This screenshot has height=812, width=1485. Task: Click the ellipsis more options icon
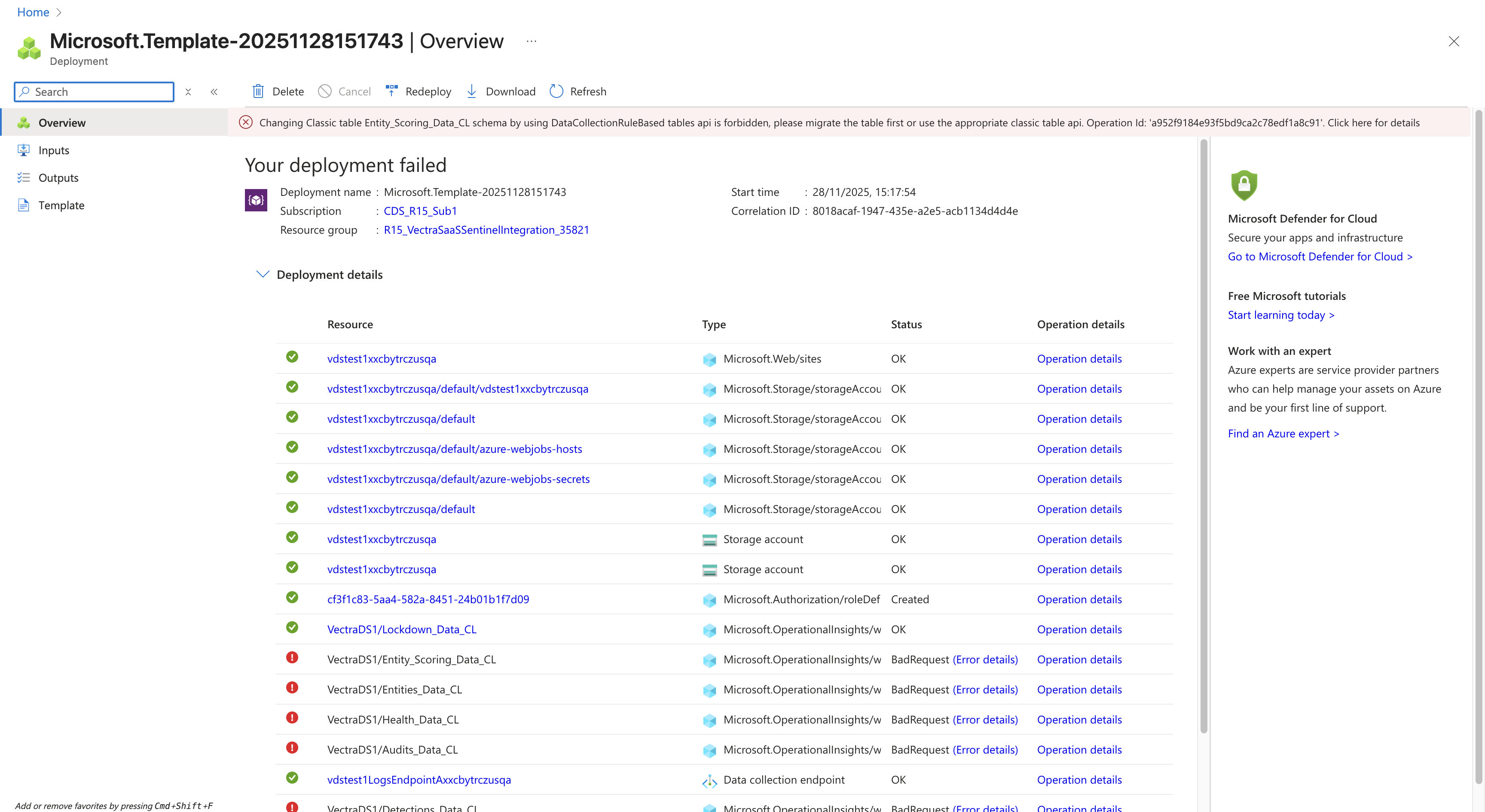(531, 42)
